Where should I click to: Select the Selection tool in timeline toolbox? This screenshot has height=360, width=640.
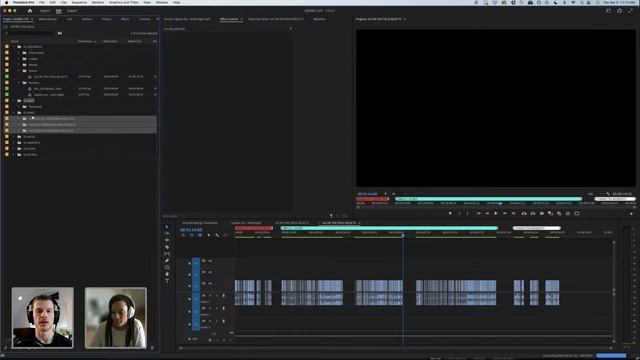(x=167, y=227)
